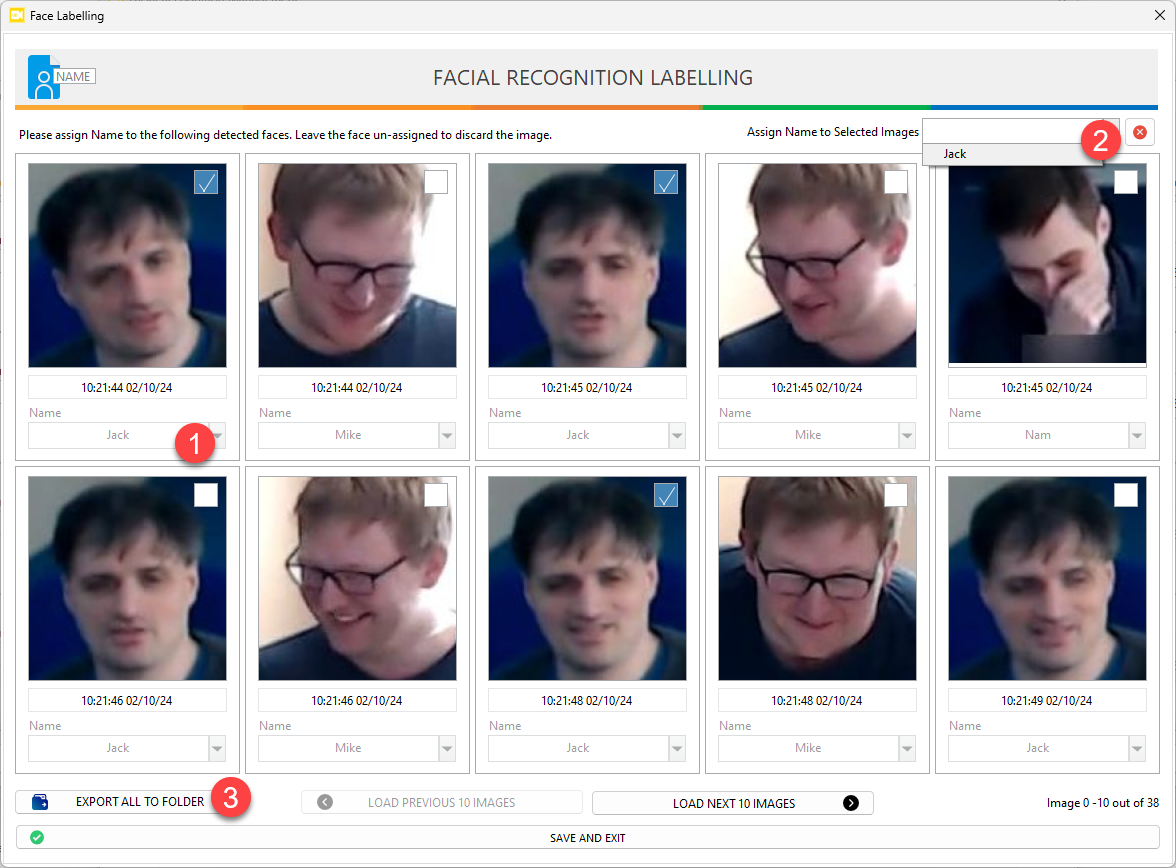This screenshot has height=868, width=1176.
Task: Click timestamp 10:21:45 02/10/24 above Nam
Action: click(1047, 388)
